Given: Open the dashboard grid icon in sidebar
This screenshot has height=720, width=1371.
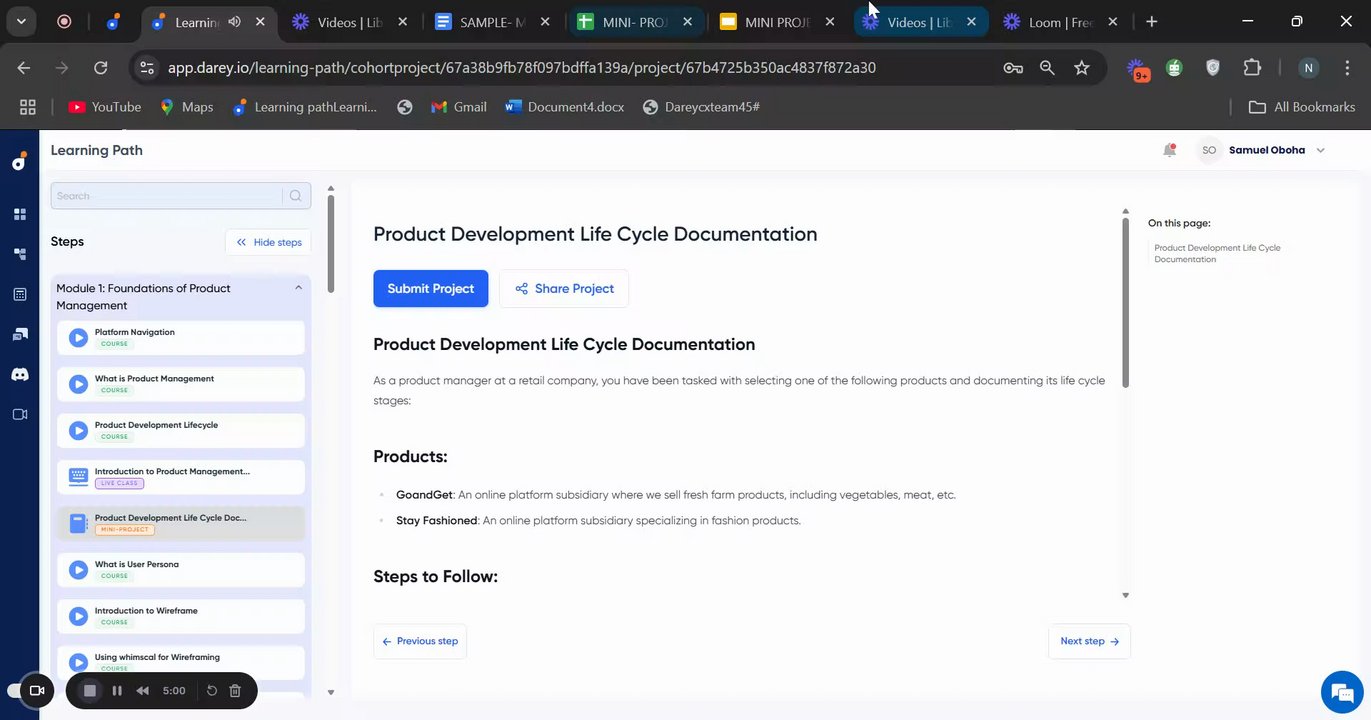Looking at the screenshot, I should click(19, 214).
